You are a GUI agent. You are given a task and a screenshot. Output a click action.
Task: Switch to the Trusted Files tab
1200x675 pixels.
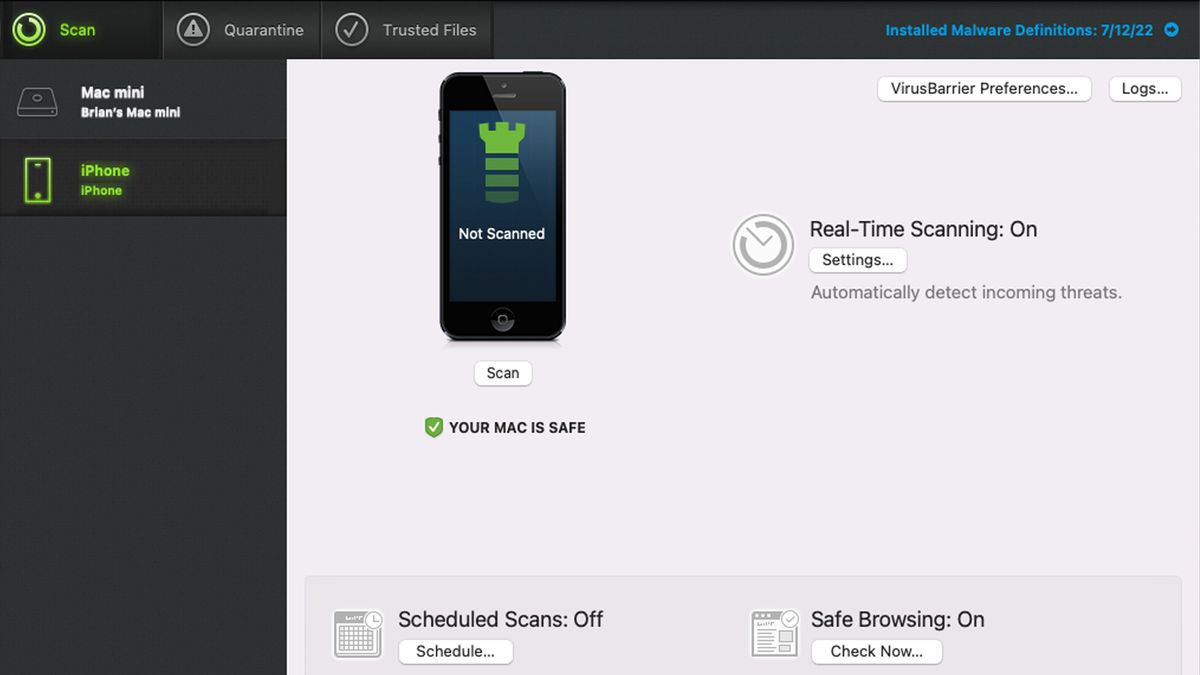tap(406, 30)
